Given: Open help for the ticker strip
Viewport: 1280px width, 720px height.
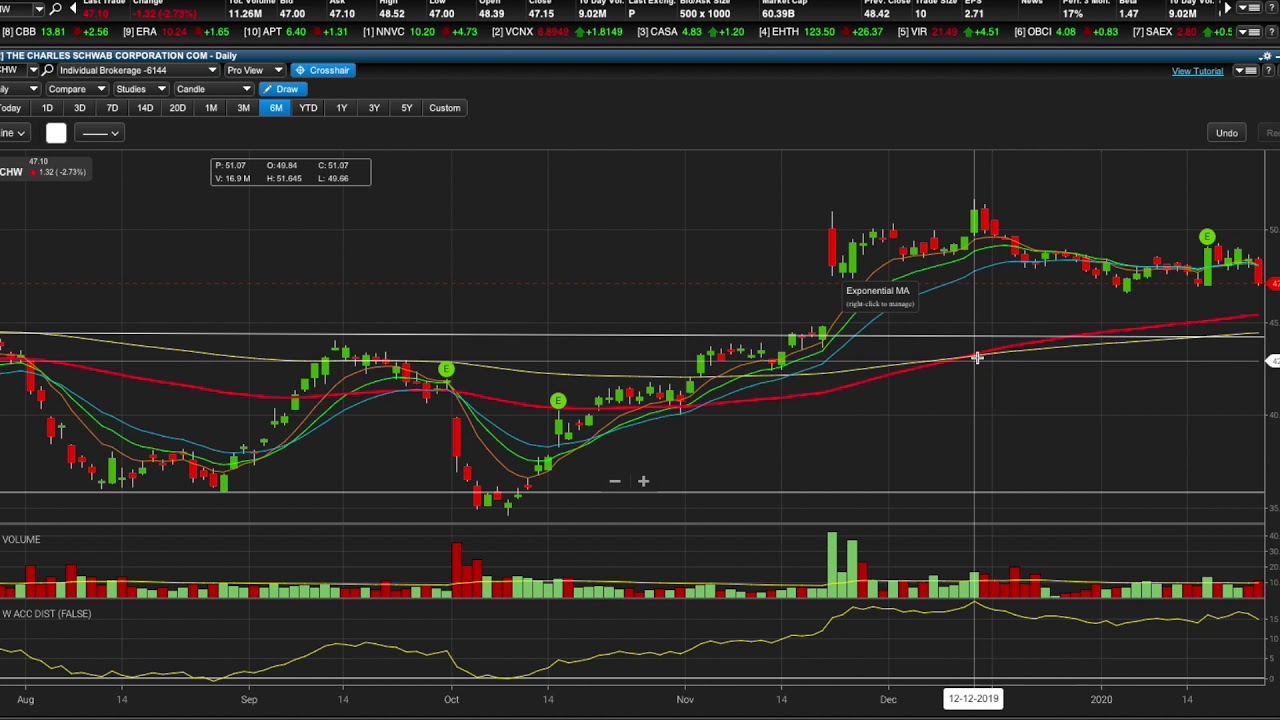Looking at the screenshot, I should click(1270, 32).
